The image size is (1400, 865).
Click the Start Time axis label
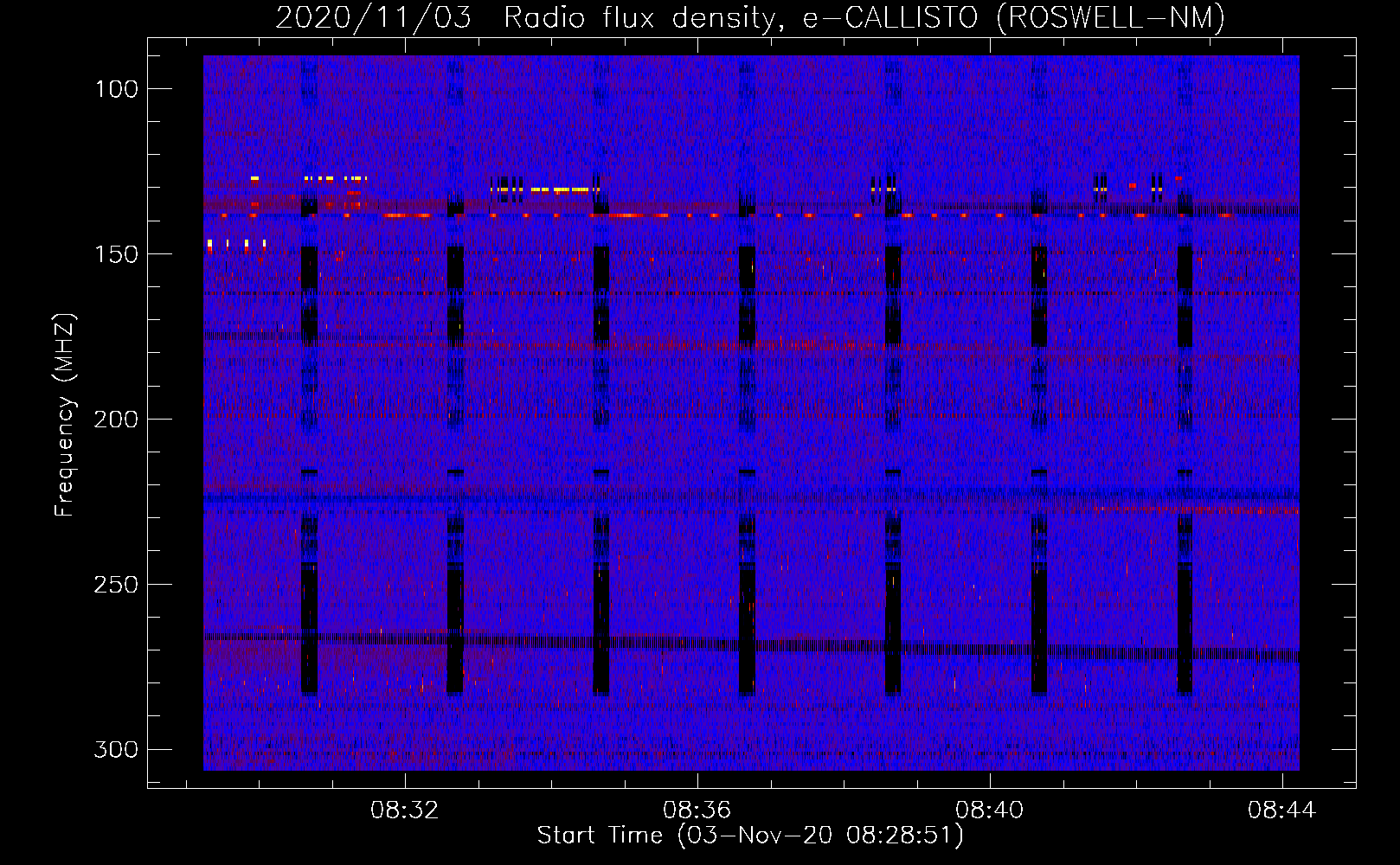pos(750,836)
